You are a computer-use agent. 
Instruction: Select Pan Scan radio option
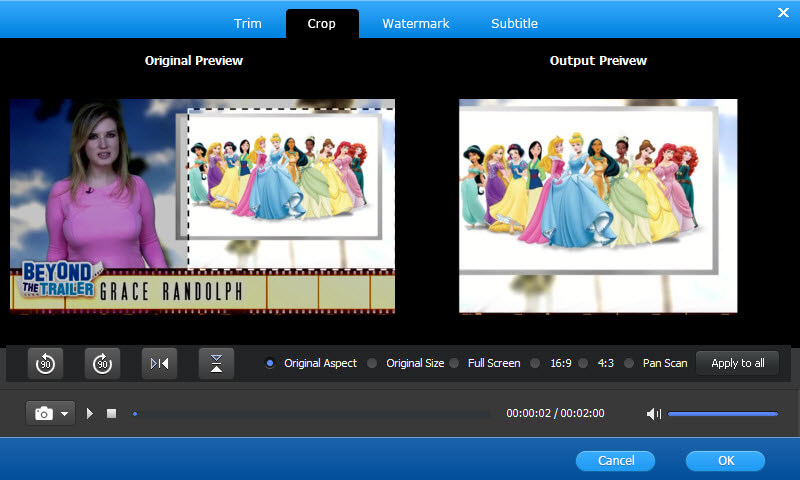click(629, 363)
